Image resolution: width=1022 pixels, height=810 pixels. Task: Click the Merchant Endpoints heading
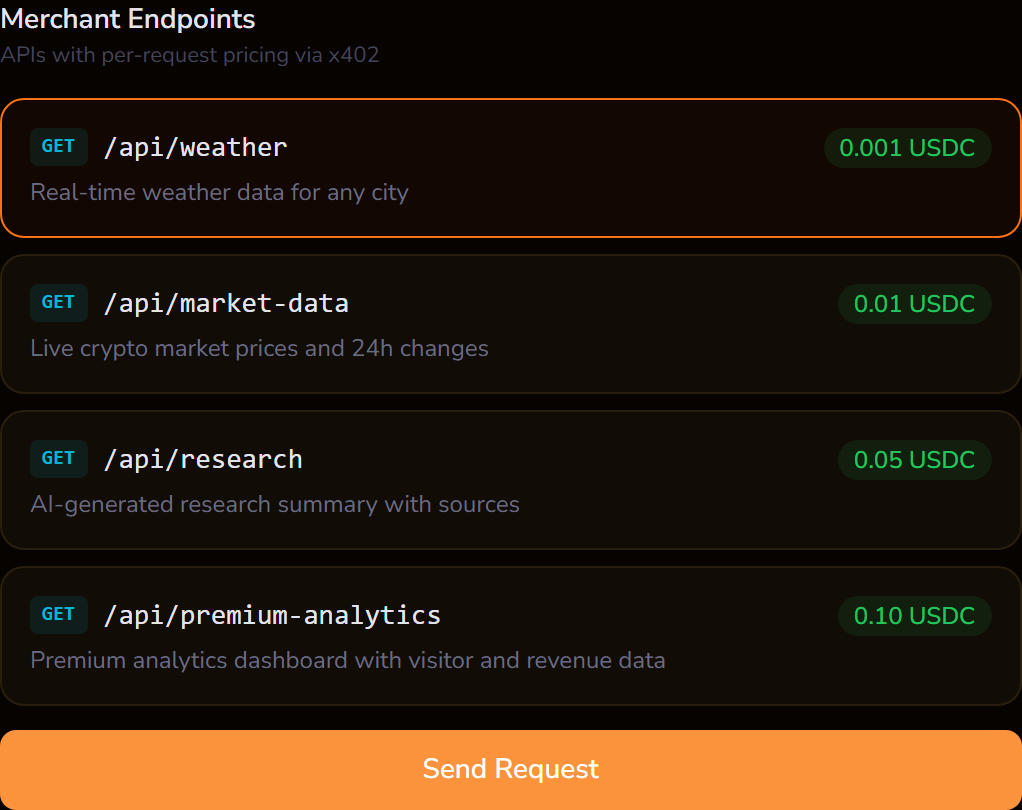[128, 18]
